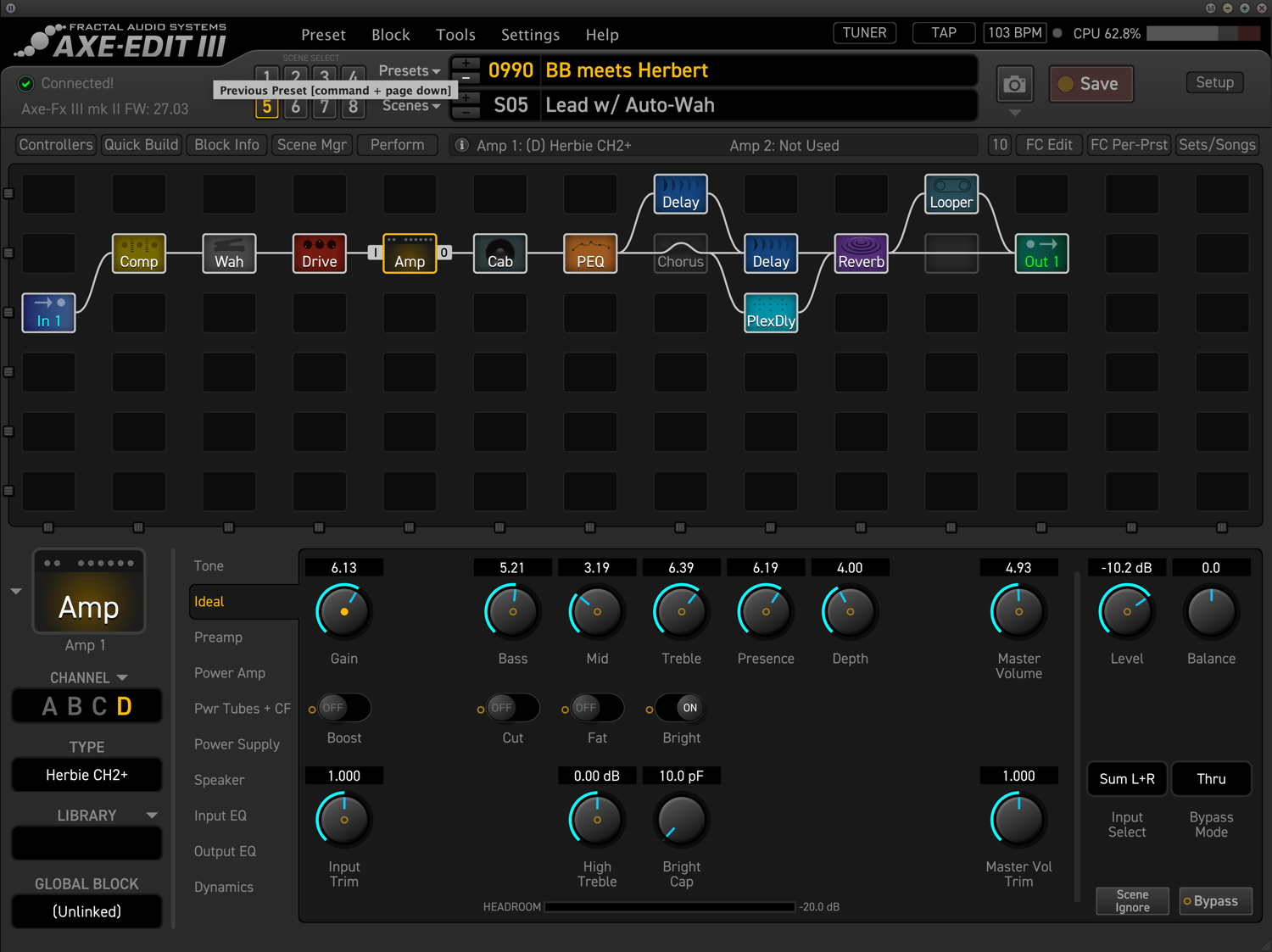The width and height of the screenshot is (1272, 952).
Task: Toggle the Fat switch
Action: [597, 708]
